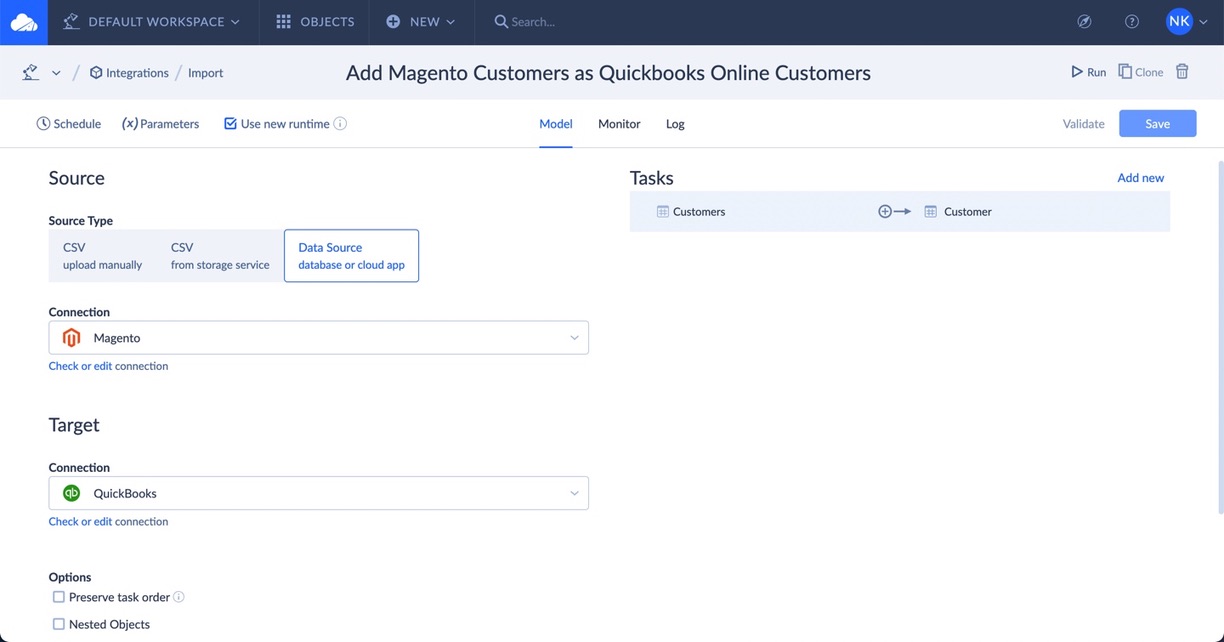
Task: Go to Import in breadcrumb
Action: [206, 73]
